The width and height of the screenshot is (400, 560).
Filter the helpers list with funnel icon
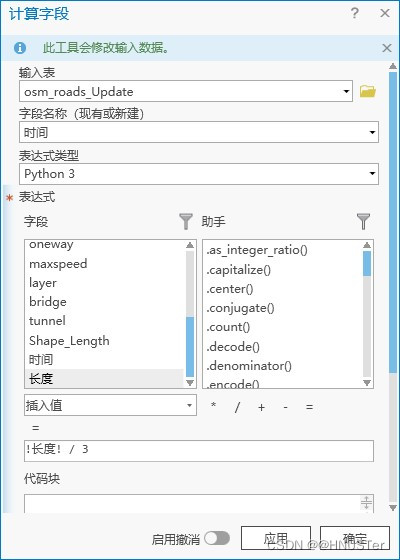tap(363, 221)
